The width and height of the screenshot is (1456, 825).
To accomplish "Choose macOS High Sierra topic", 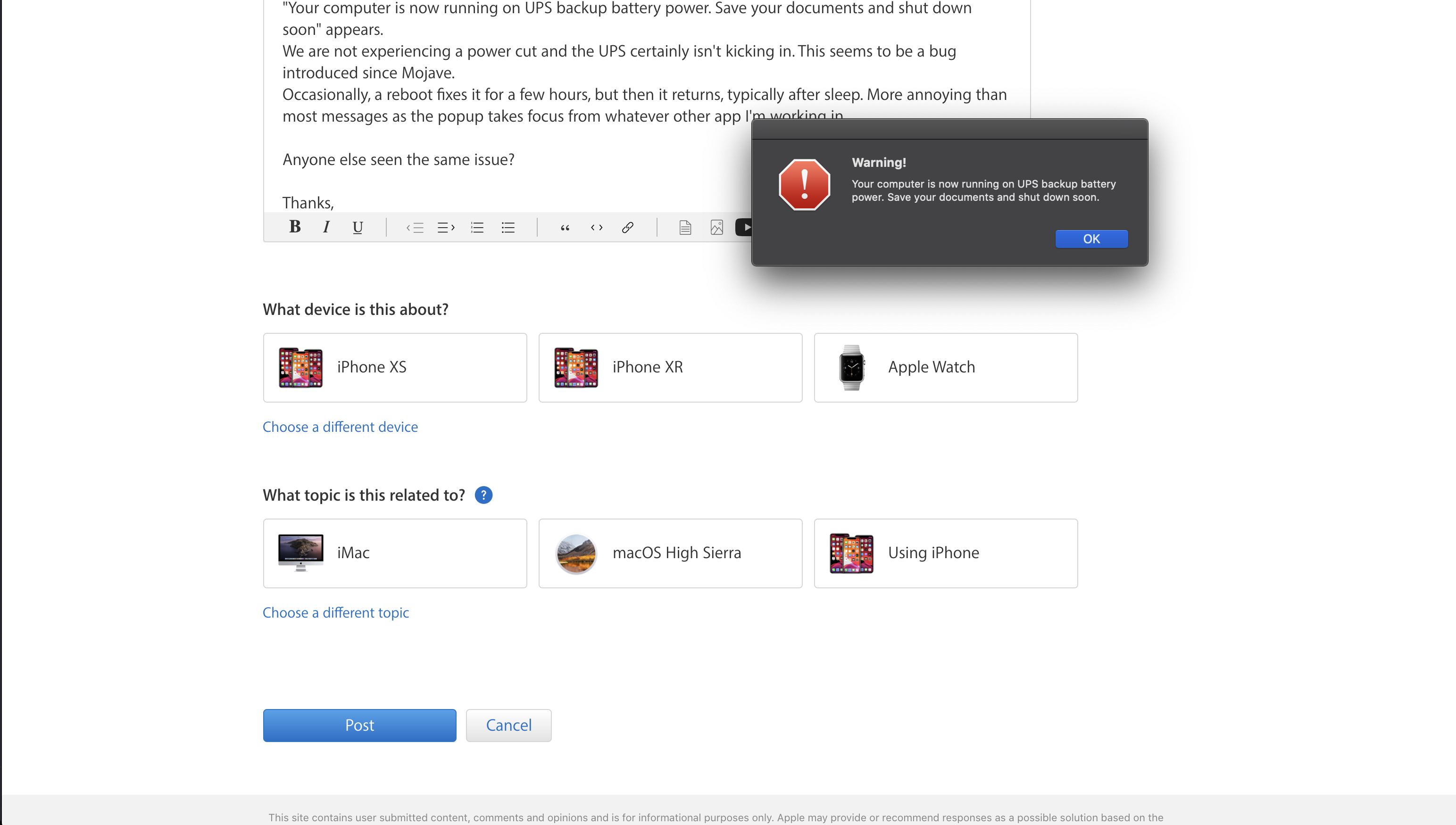I will [x=670, y=553].
